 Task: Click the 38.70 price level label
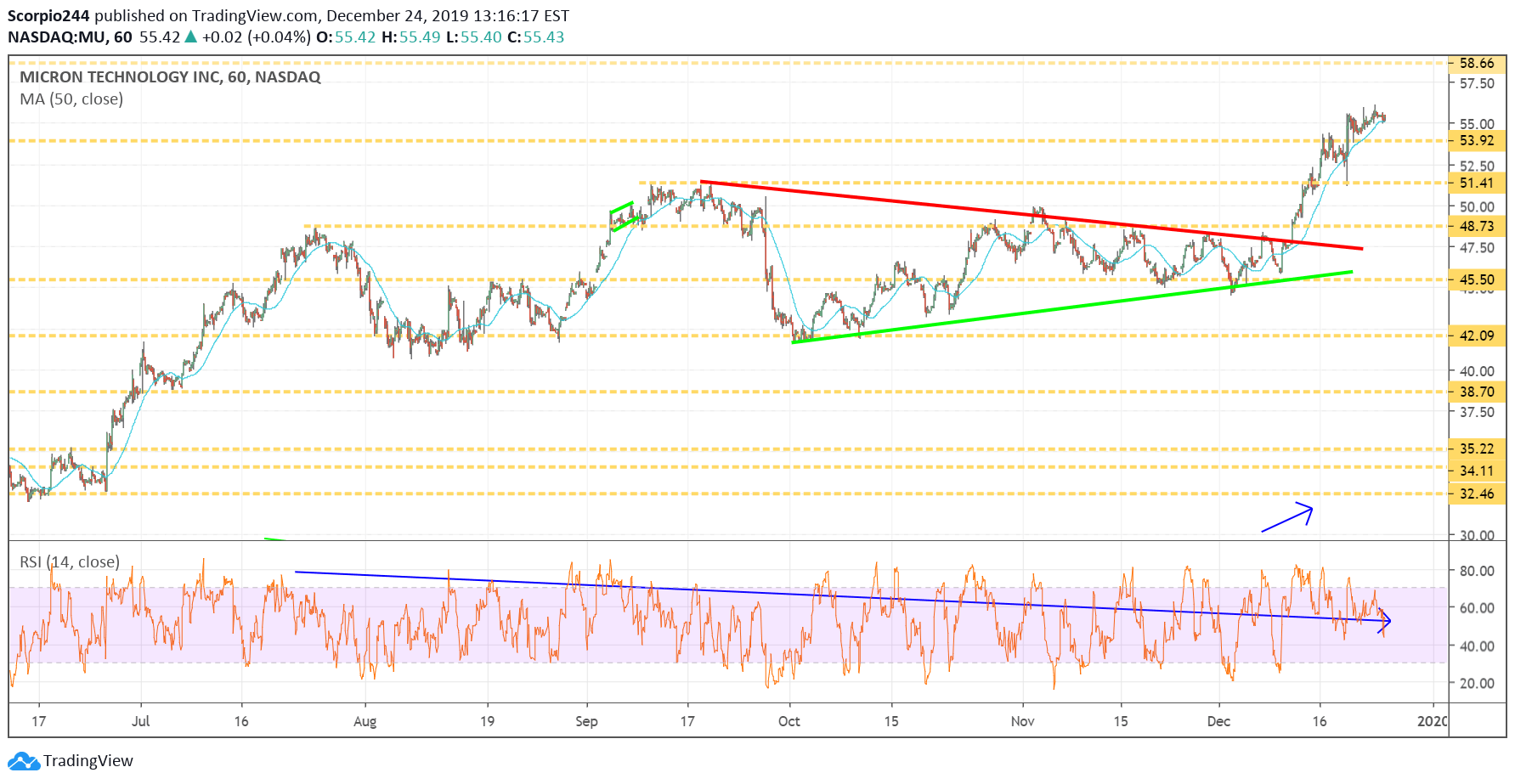pos(1477,392)
